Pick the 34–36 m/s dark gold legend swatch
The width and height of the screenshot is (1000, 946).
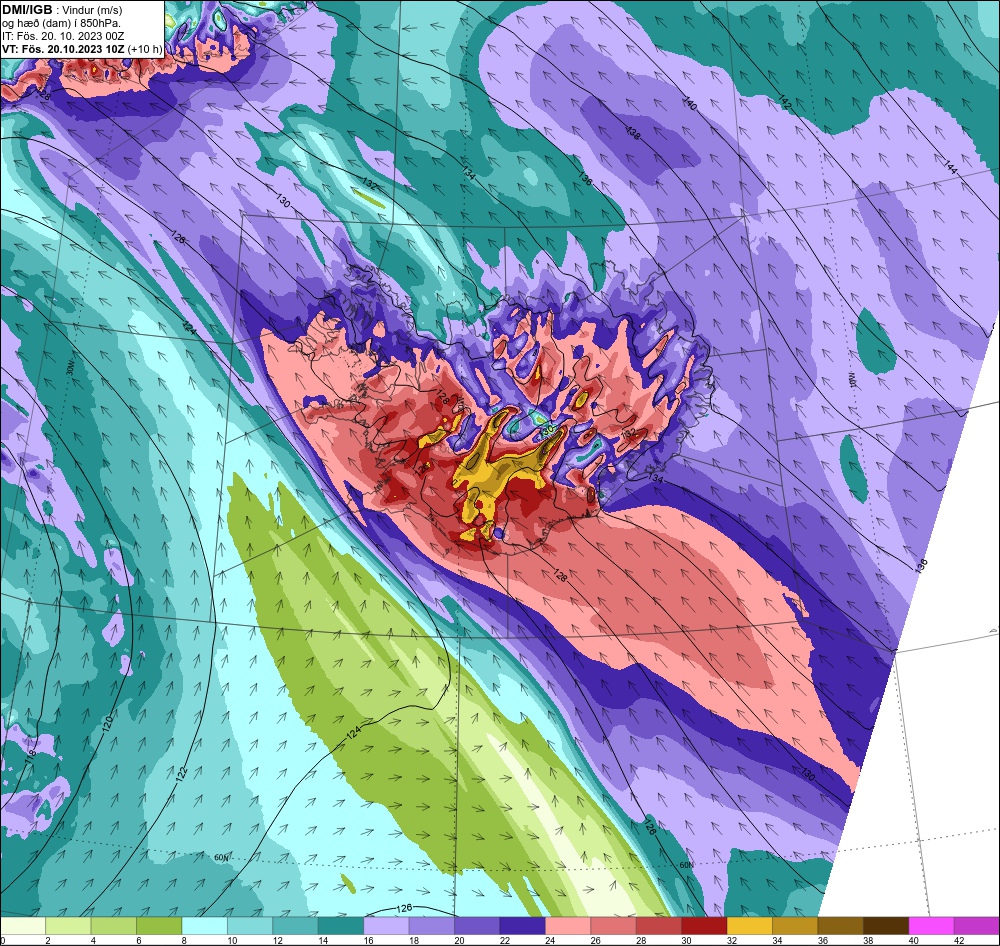click(795, 926)
